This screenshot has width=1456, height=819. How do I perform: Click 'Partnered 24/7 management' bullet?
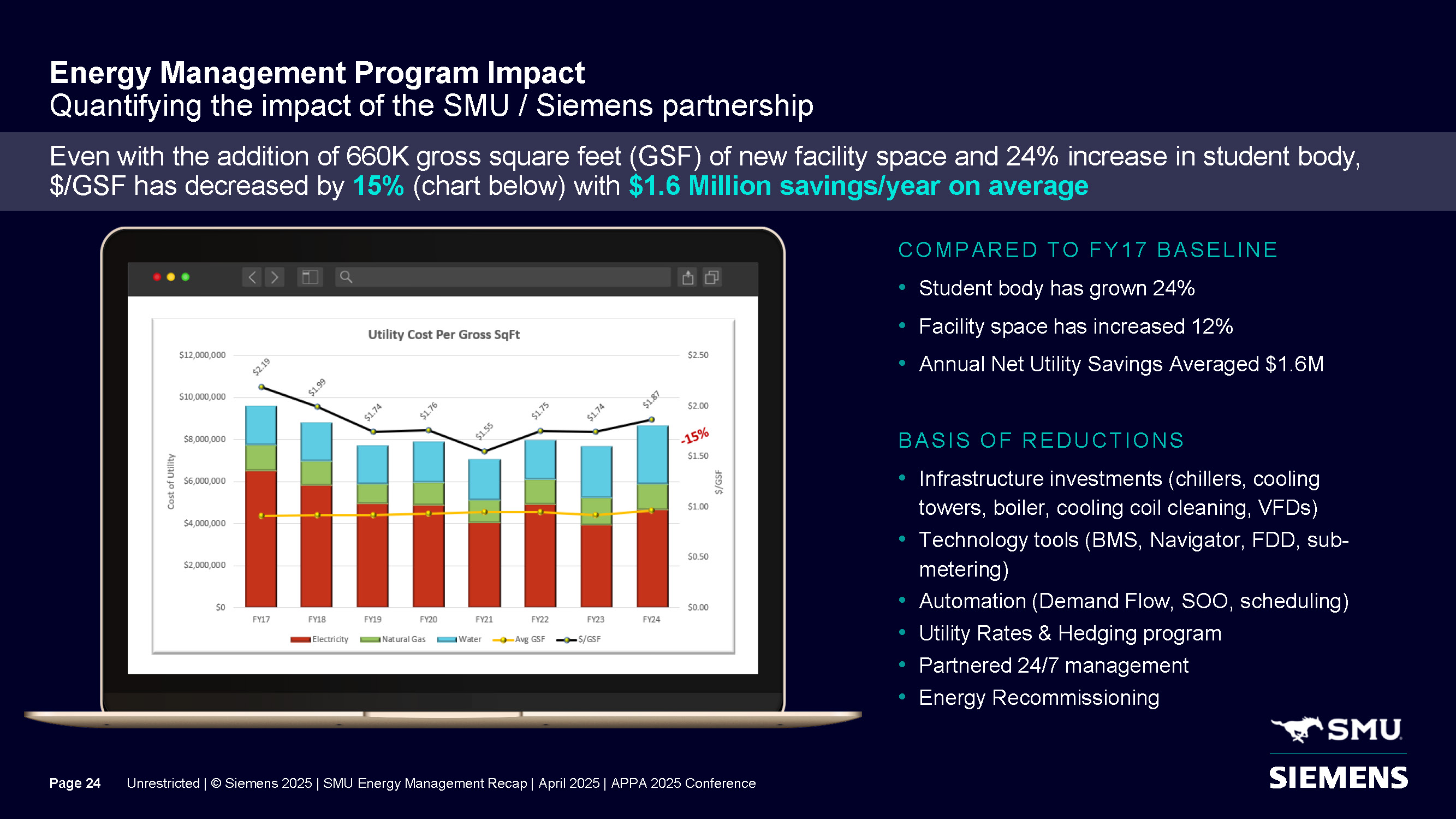click(x=1054, y=665)
